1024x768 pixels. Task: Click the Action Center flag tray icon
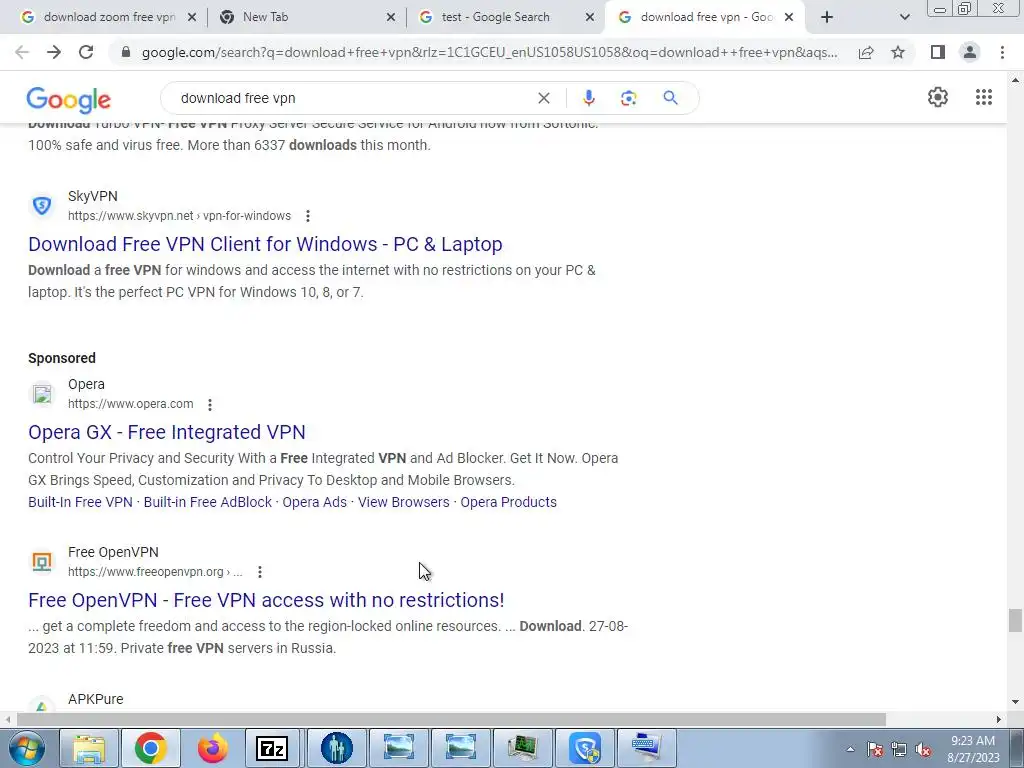point(875,750)
